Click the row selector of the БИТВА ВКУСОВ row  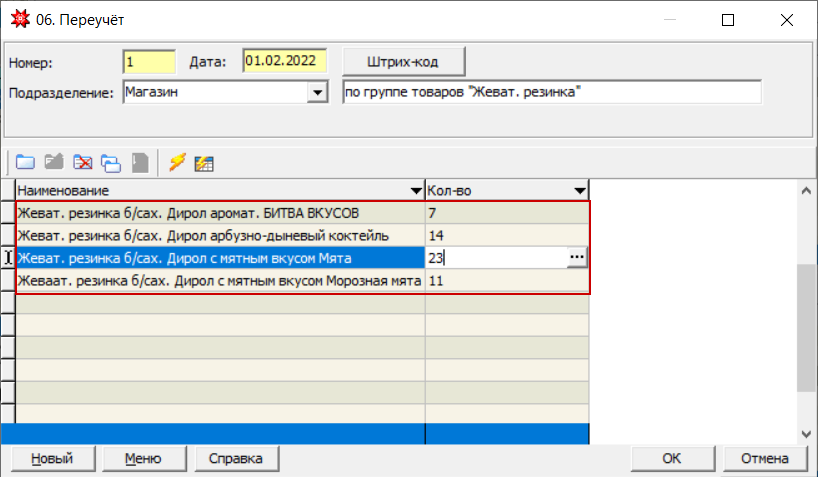8,212
